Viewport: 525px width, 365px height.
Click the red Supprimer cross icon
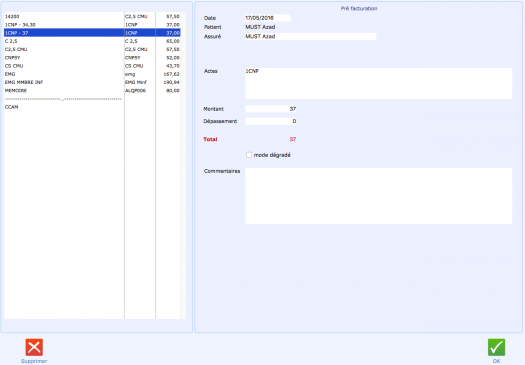(x=34, y=347)
